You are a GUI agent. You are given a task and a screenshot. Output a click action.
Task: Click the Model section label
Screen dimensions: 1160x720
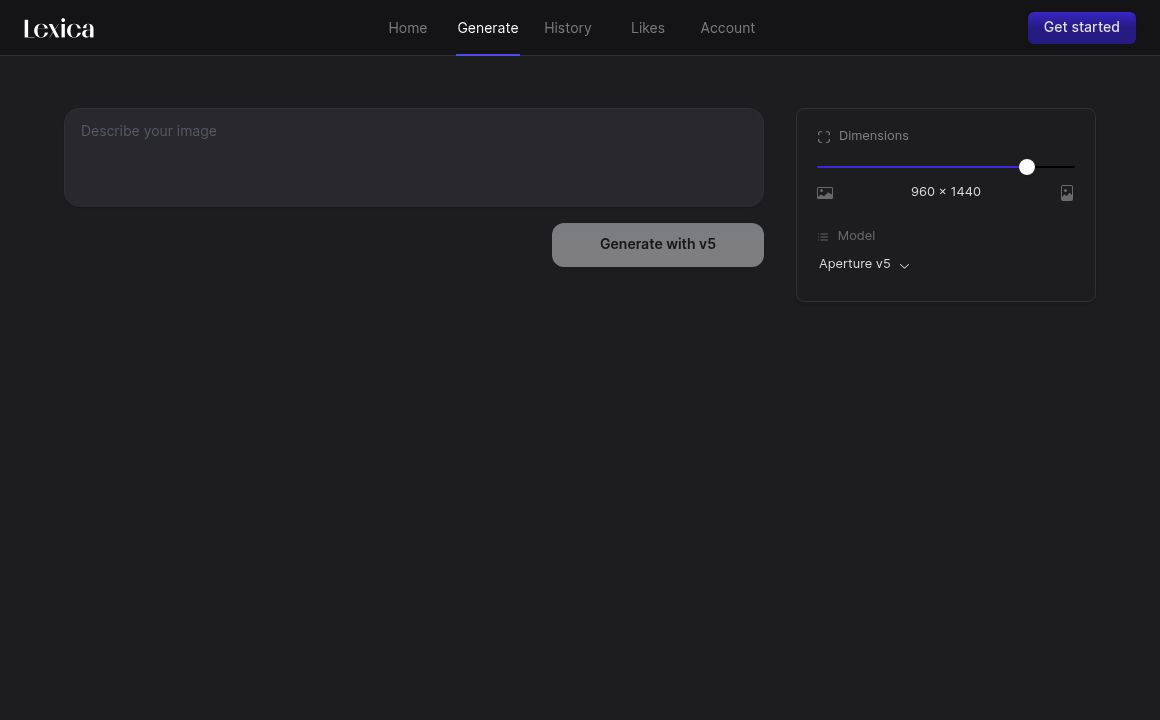(856, 236)
